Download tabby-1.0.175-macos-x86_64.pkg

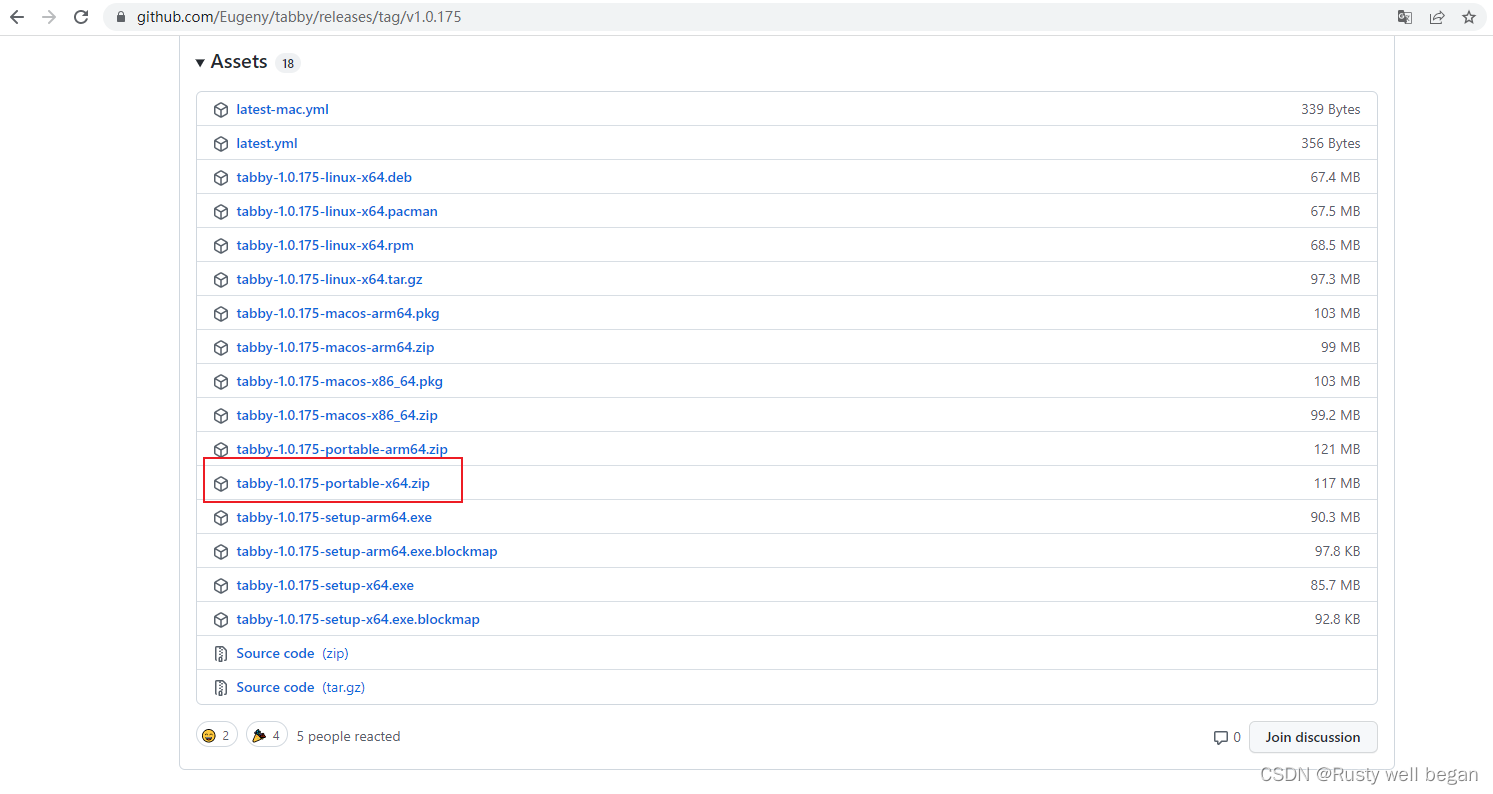coord(339,381)
